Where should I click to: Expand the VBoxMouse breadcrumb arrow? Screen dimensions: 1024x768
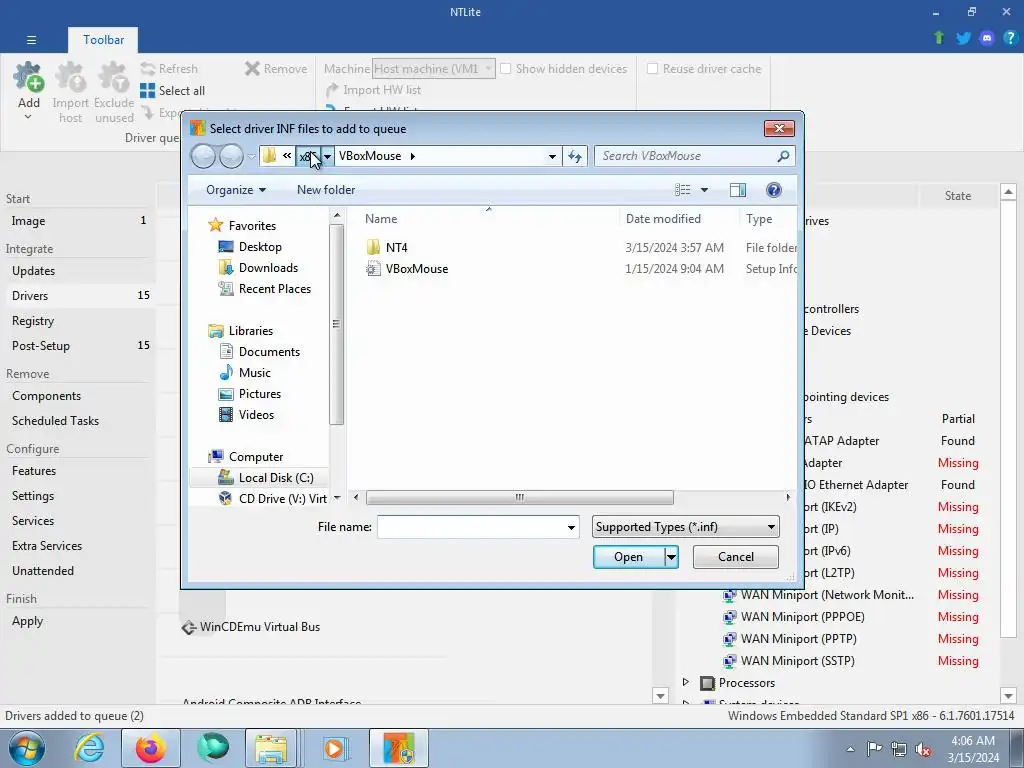coord(412,156)
